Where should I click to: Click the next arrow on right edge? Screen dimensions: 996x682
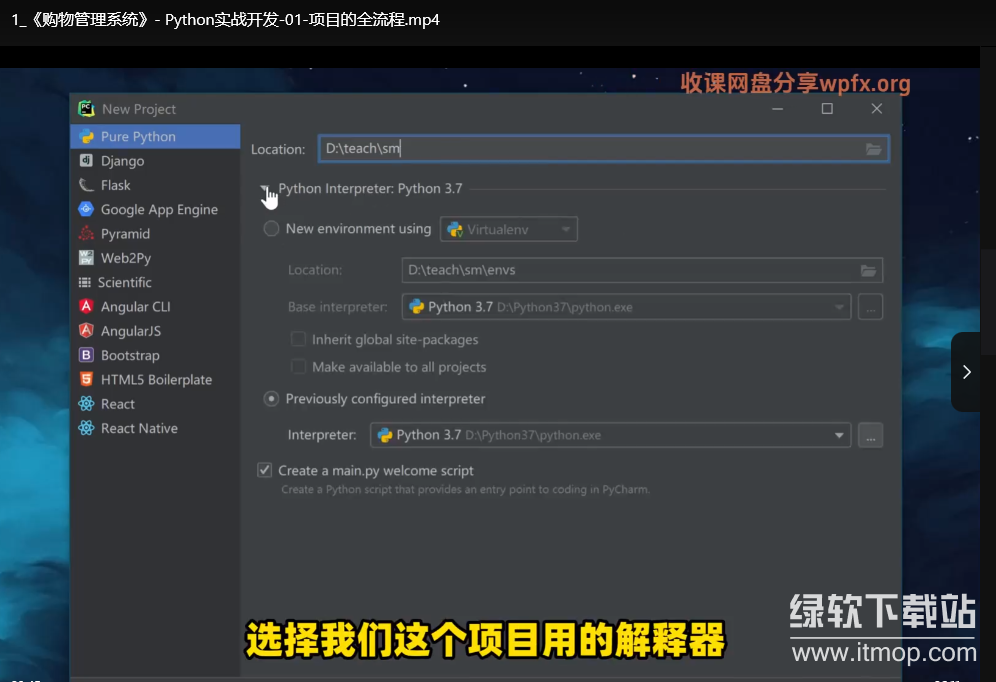[966, 372]
